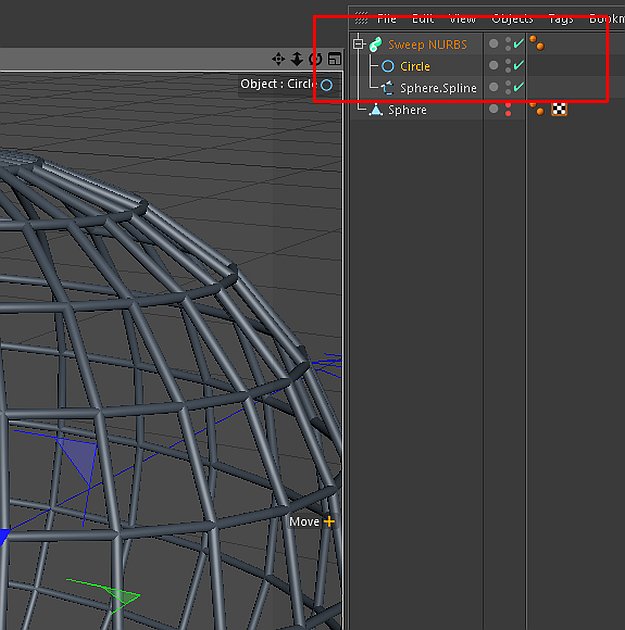Click the toggle active view icon

(x=335, y=59)
